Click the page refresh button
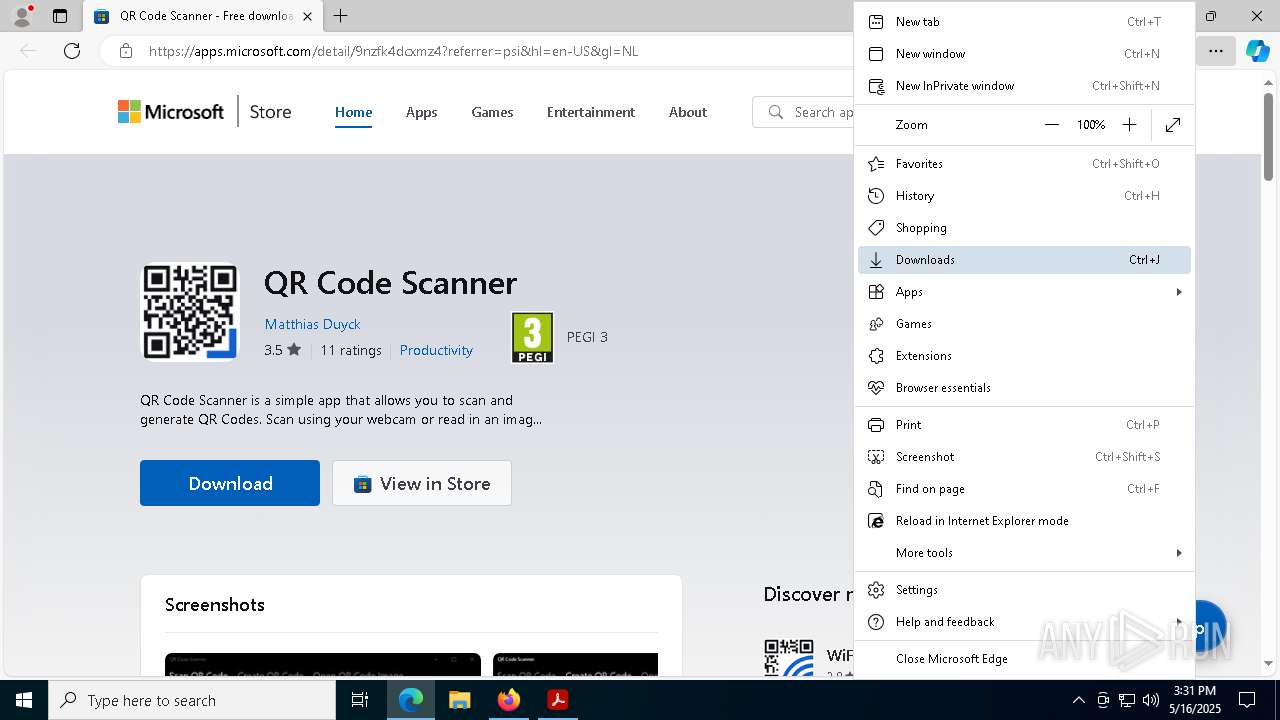Viewport: 1280px width, 720px height. 72,51
